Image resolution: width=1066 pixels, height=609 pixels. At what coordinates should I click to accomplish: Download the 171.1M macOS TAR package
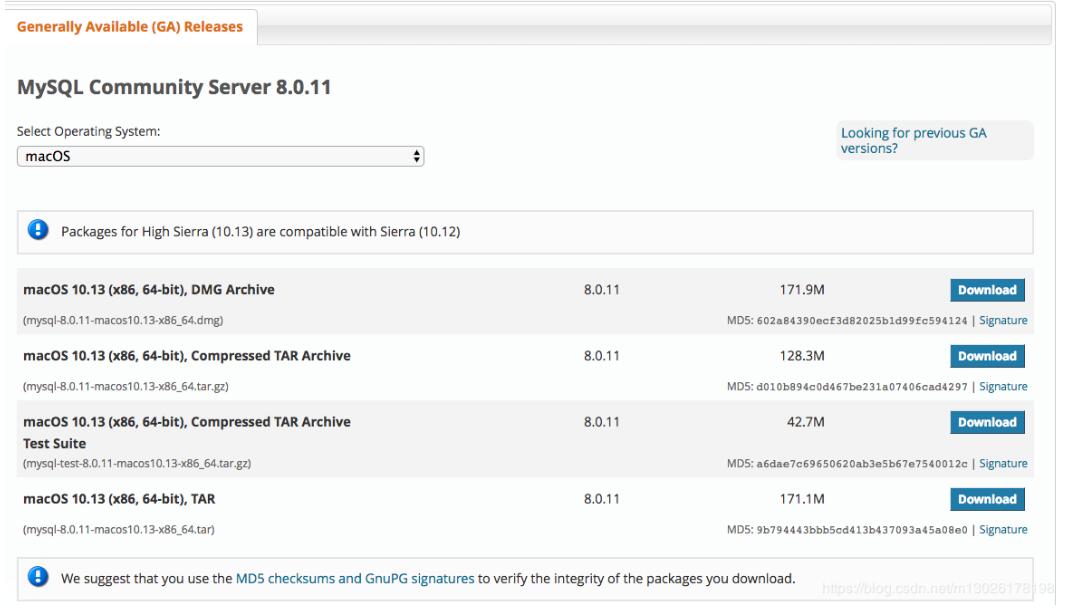click(x=987, y=499)
